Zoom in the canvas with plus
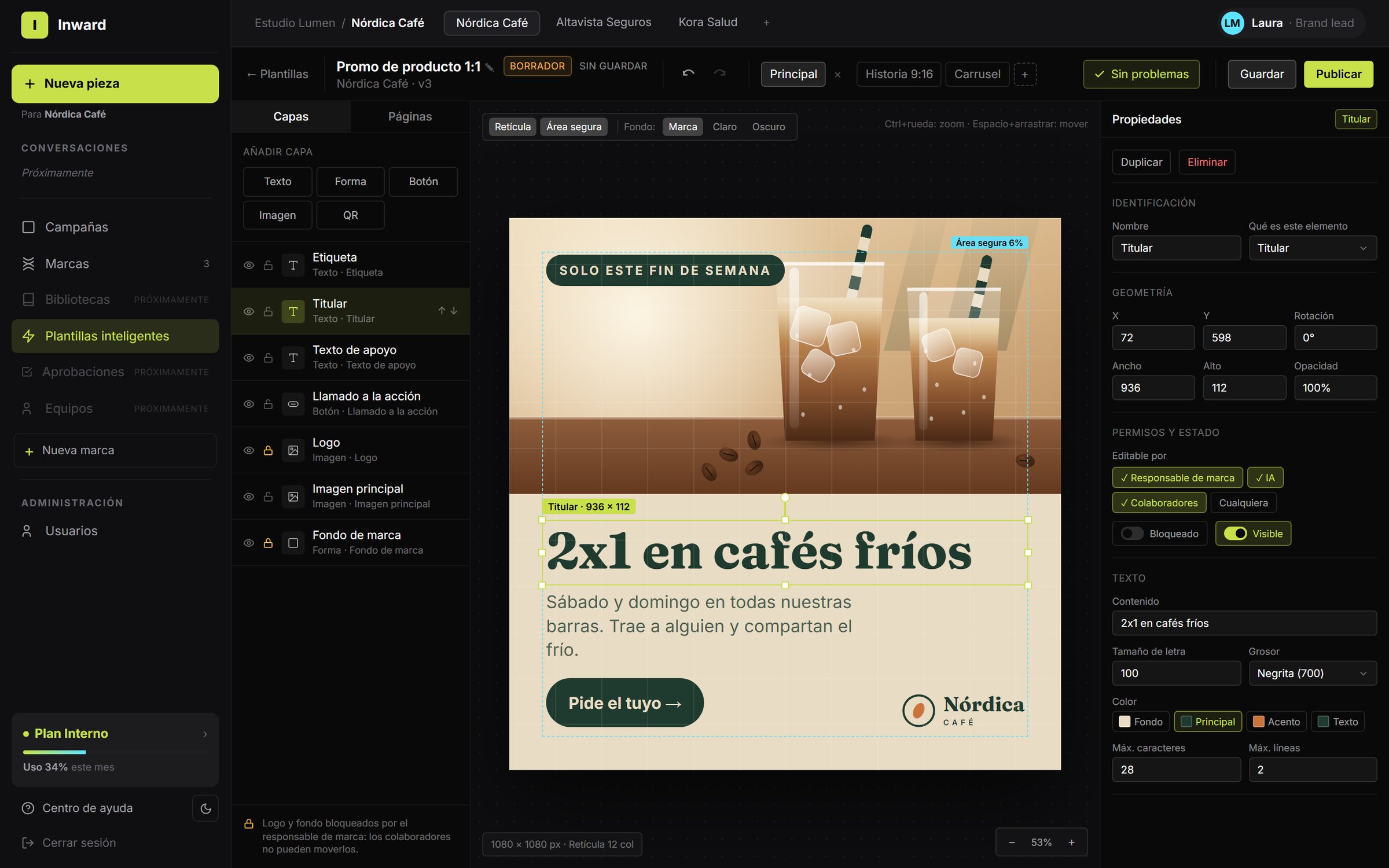1389x868 pixels. point(1071,843)
